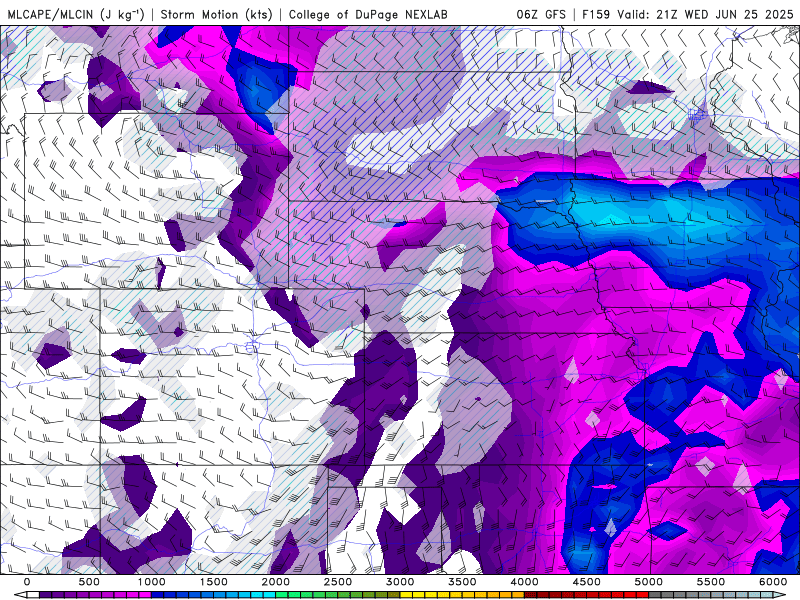This screenshot has height=600, width=800.
Task: Click the 4500 label on the color scale
Action: (586, 582)
